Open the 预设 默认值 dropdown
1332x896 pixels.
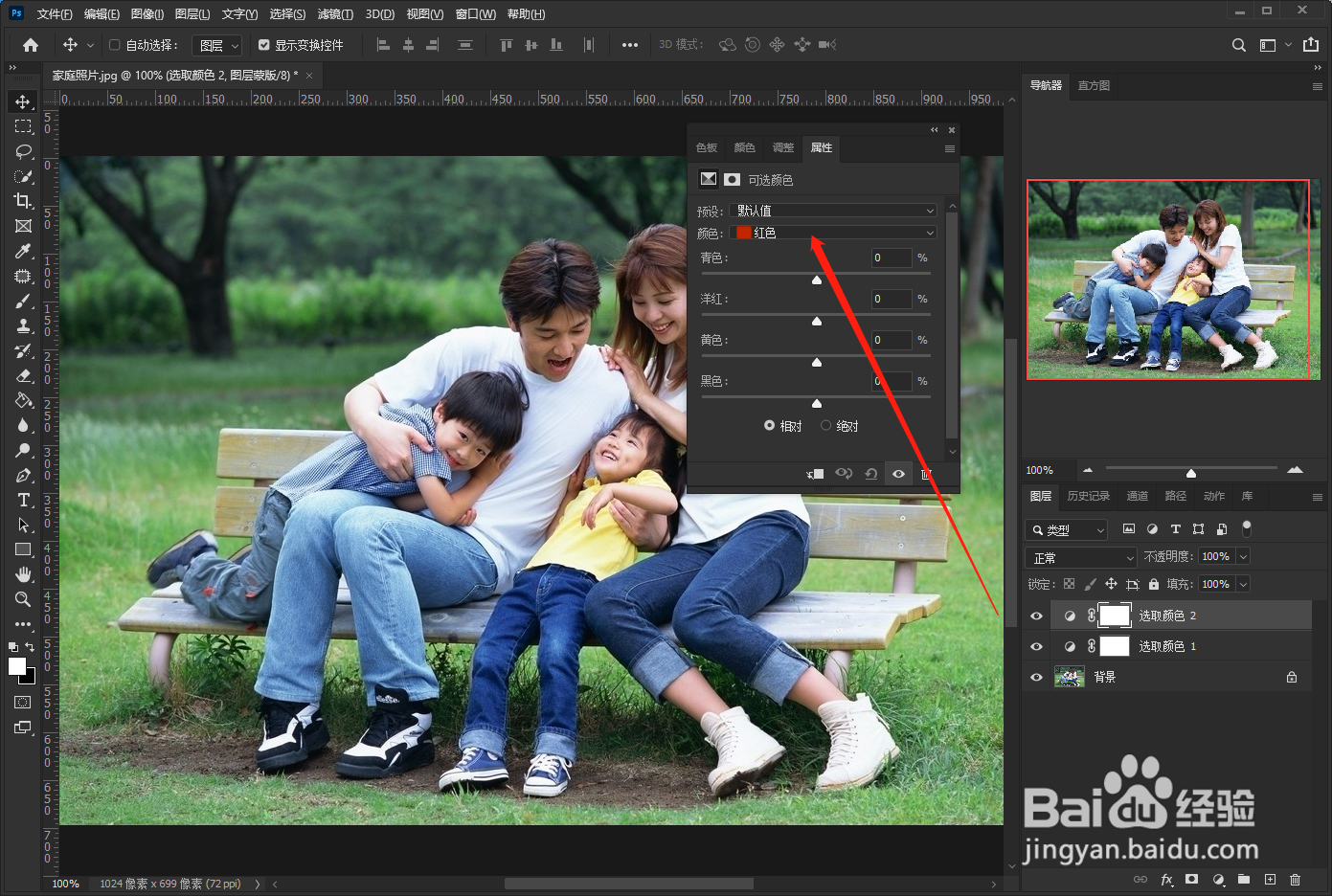click(833, 211)
